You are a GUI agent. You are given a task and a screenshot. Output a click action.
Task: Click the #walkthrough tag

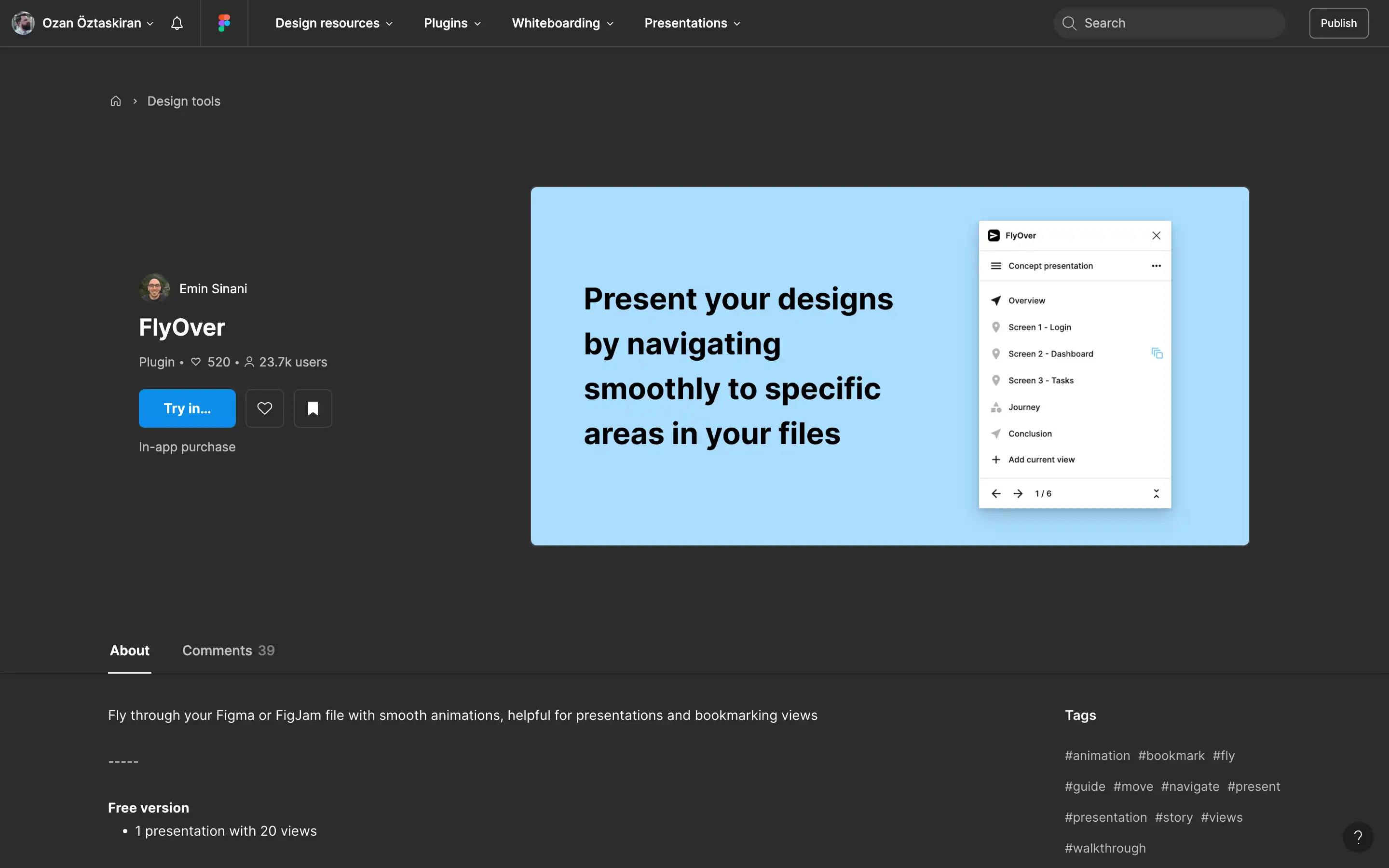click(x=1105, y=848)
